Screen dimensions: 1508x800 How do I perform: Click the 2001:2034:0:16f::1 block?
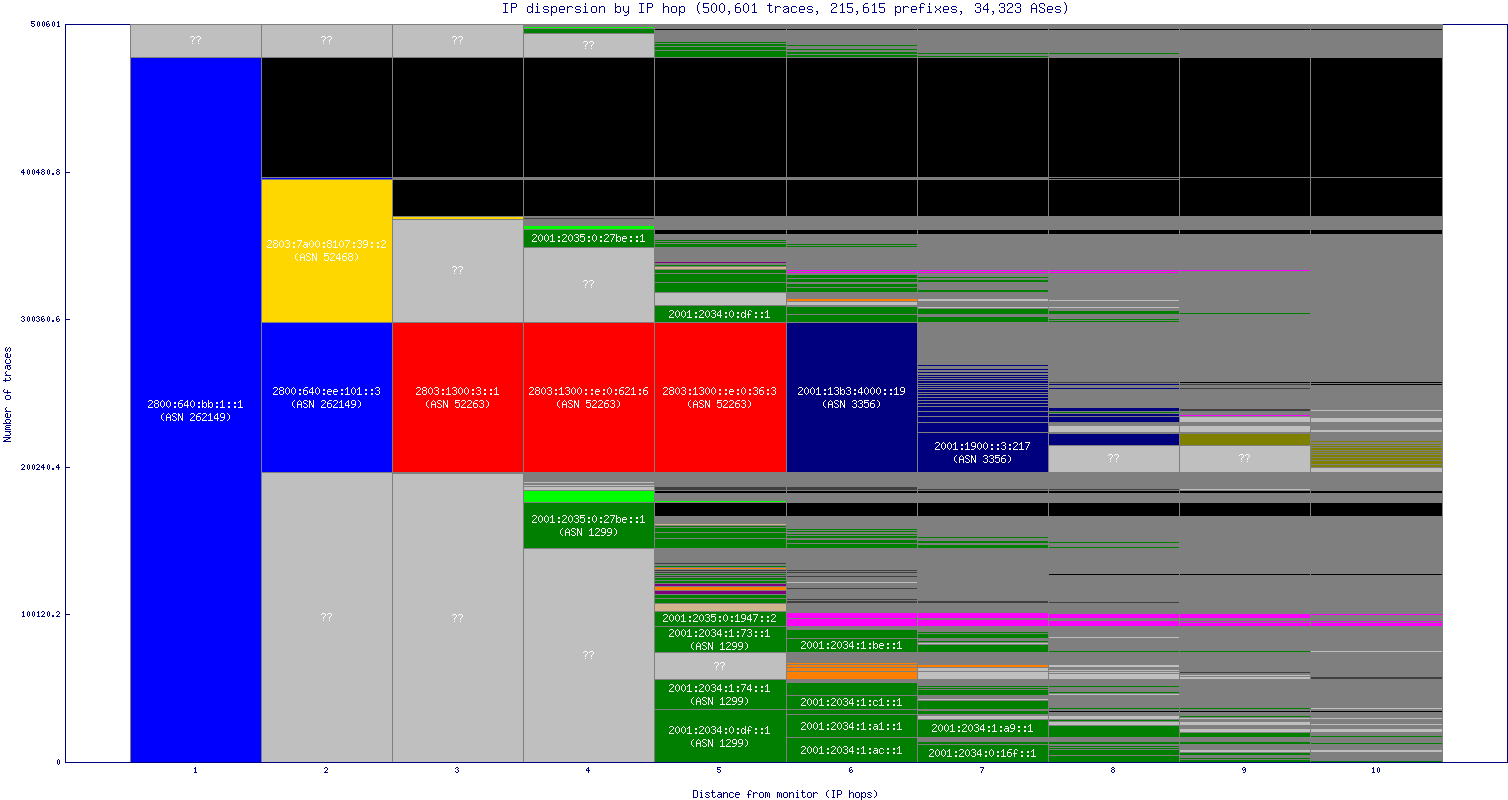tap(983, 753)
